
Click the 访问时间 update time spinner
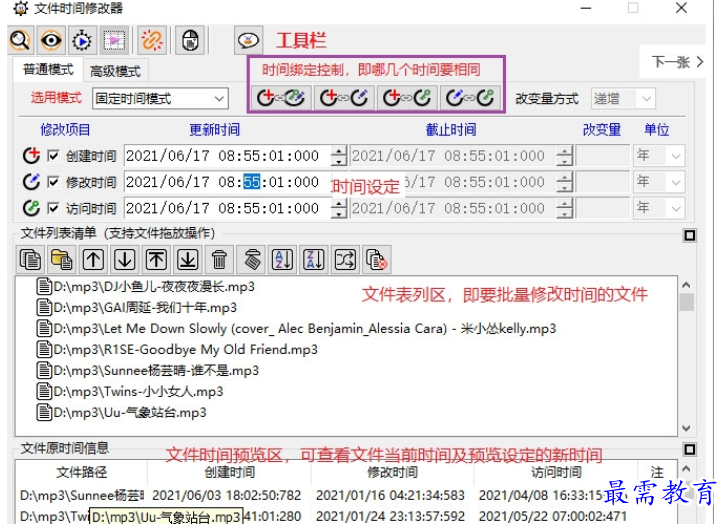pyautogui.click(x=339, y=209)
